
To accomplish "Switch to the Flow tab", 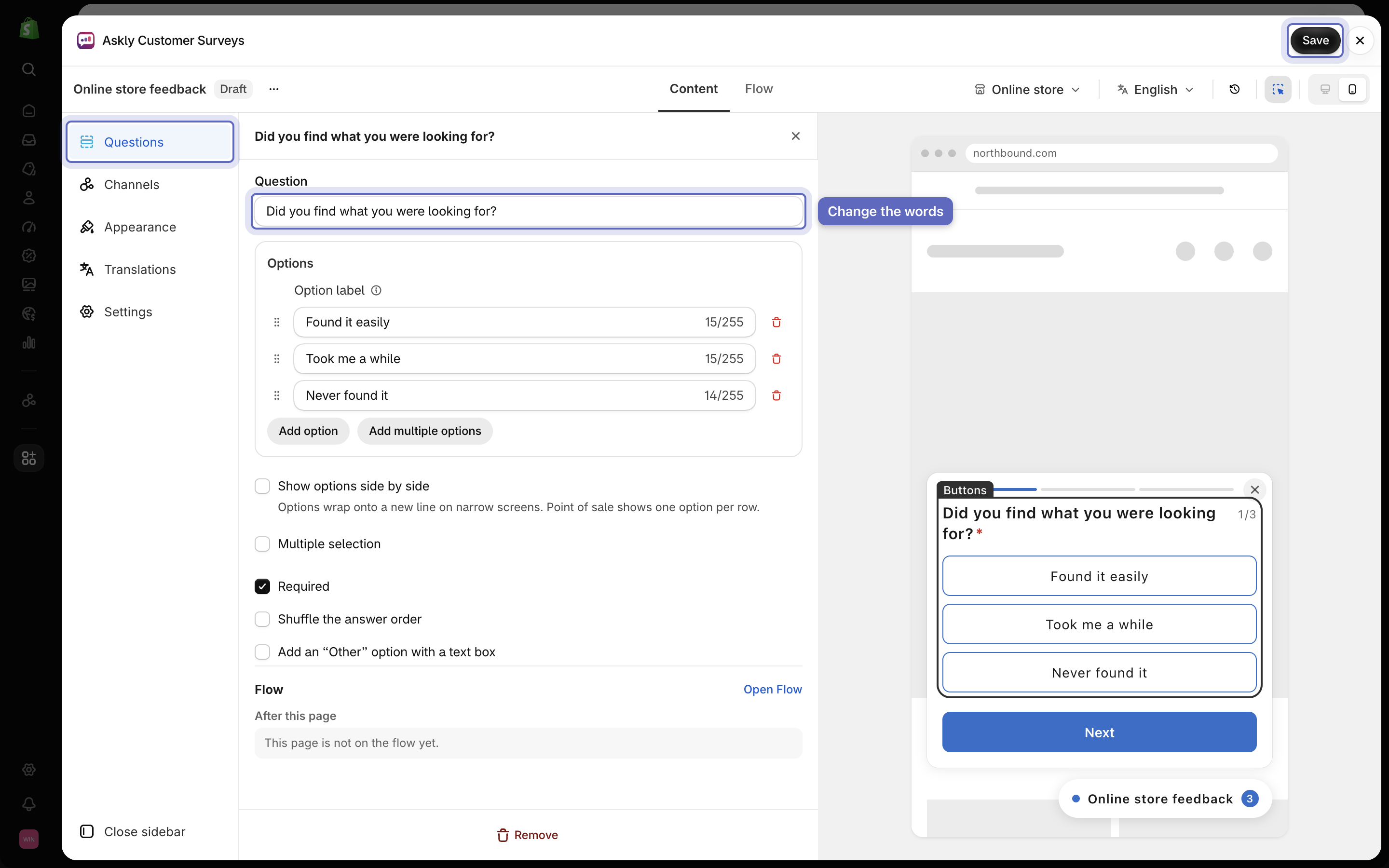I will tap(759, 89).
